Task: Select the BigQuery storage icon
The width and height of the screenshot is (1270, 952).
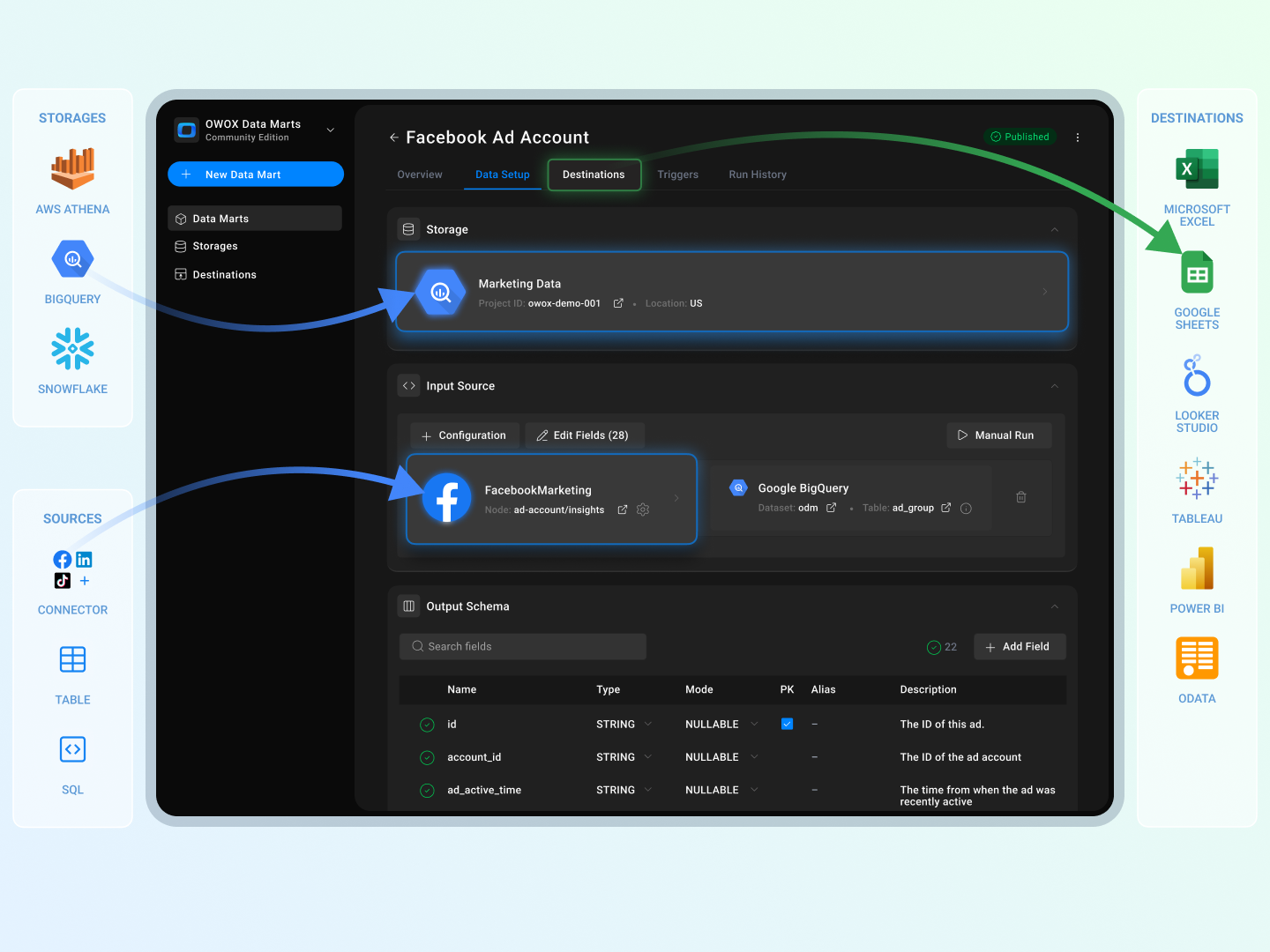Action: pos(71,258)
